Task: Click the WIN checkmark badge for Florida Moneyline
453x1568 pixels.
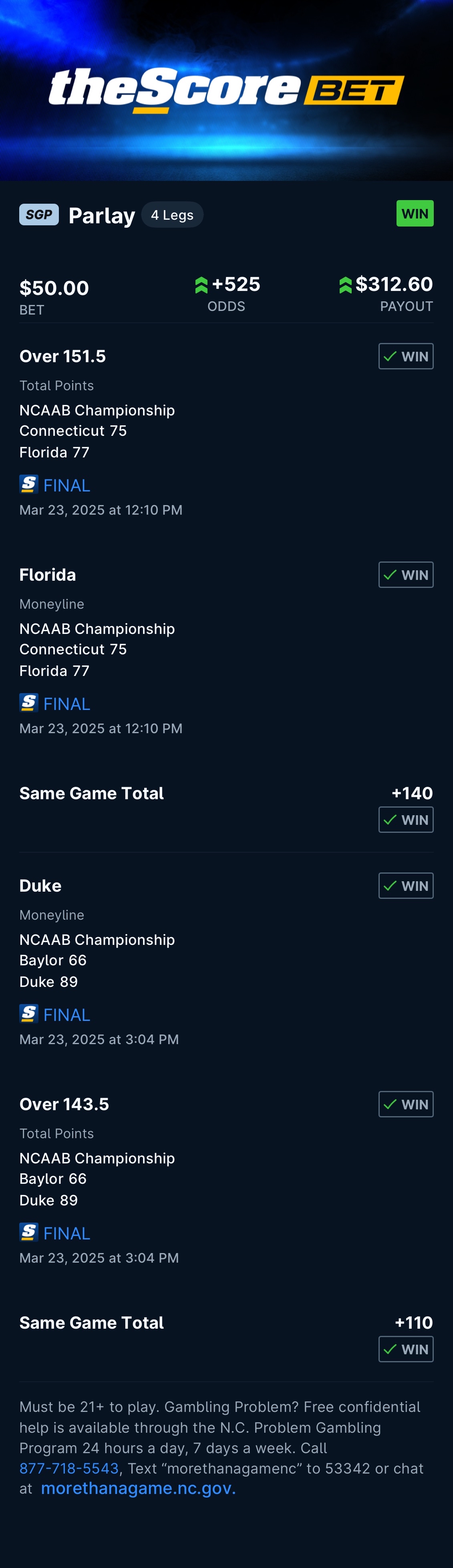Action: (405, 575)
